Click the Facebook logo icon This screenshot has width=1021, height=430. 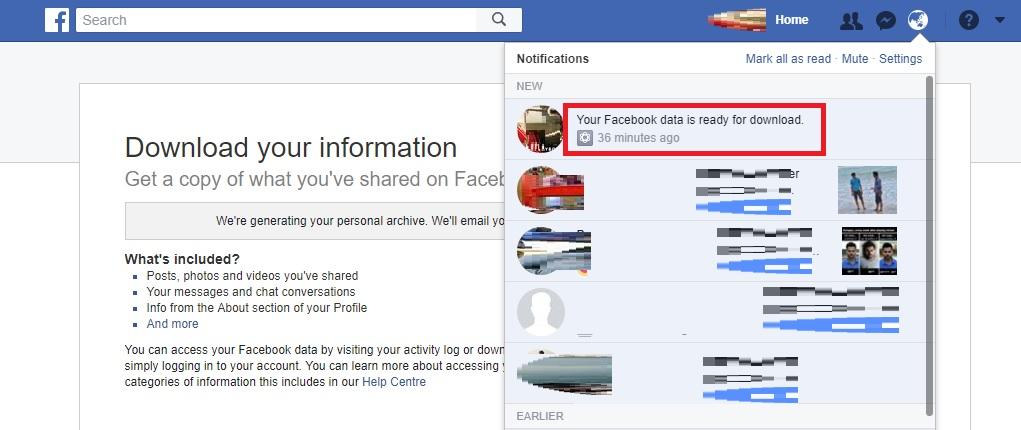click(x=56, y=20)
